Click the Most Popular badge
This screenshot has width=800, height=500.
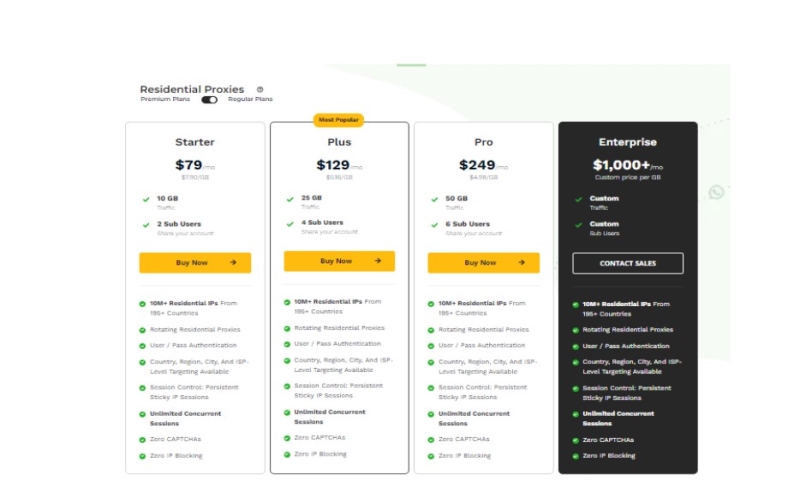339,120
